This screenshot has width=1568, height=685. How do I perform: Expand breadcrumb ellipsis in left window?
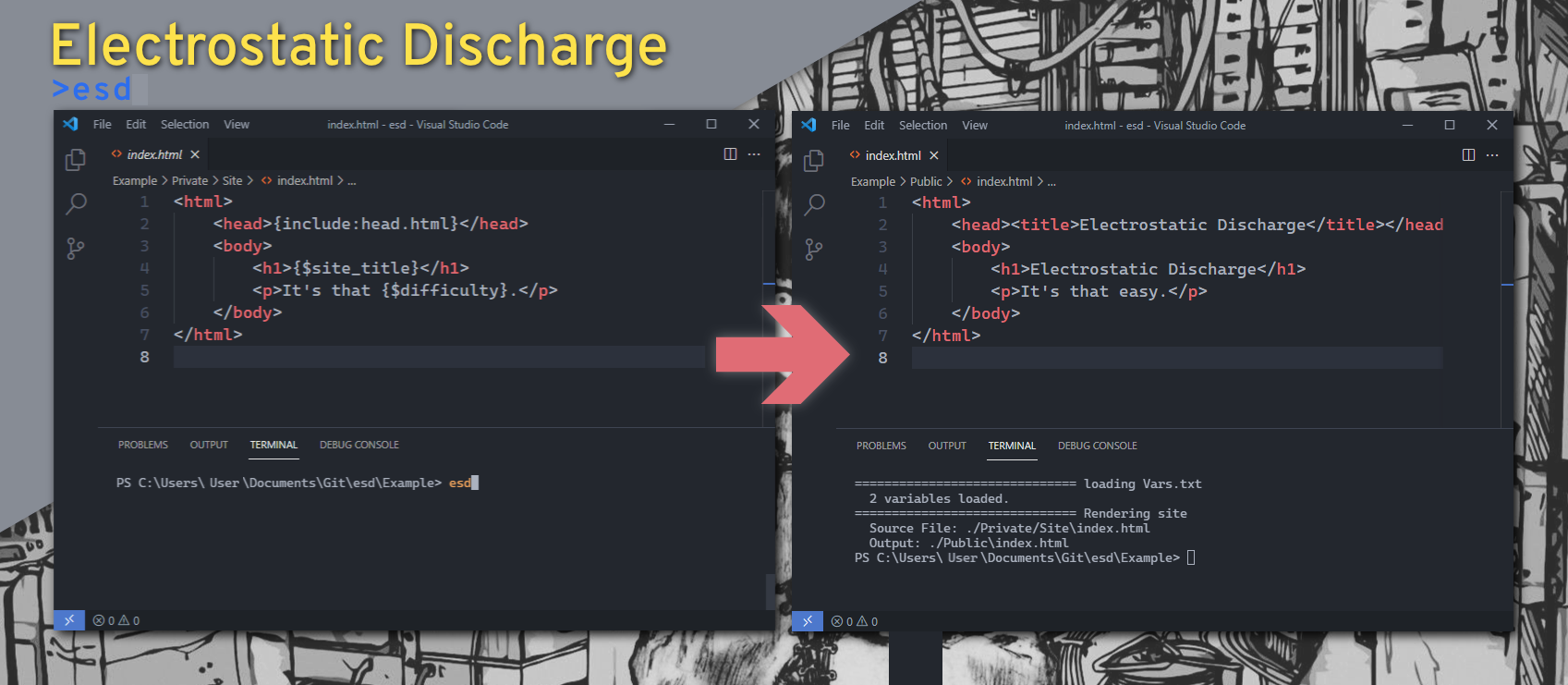[351, 181]
